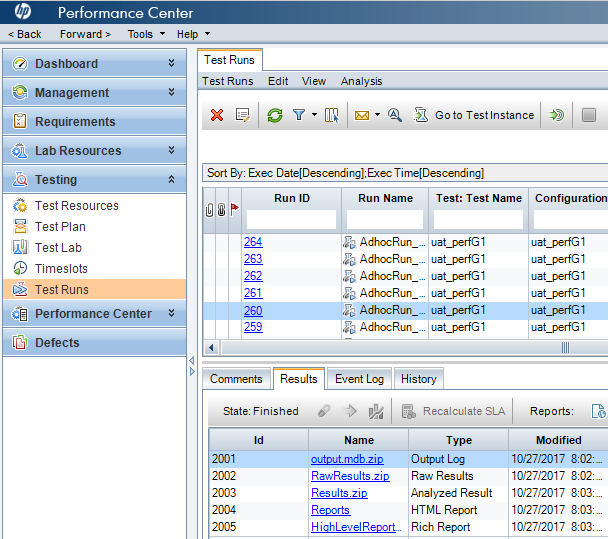The height and width of the screenshot is (539, 613).
Task: Click the Modified column header
Action: coord(558,440)
